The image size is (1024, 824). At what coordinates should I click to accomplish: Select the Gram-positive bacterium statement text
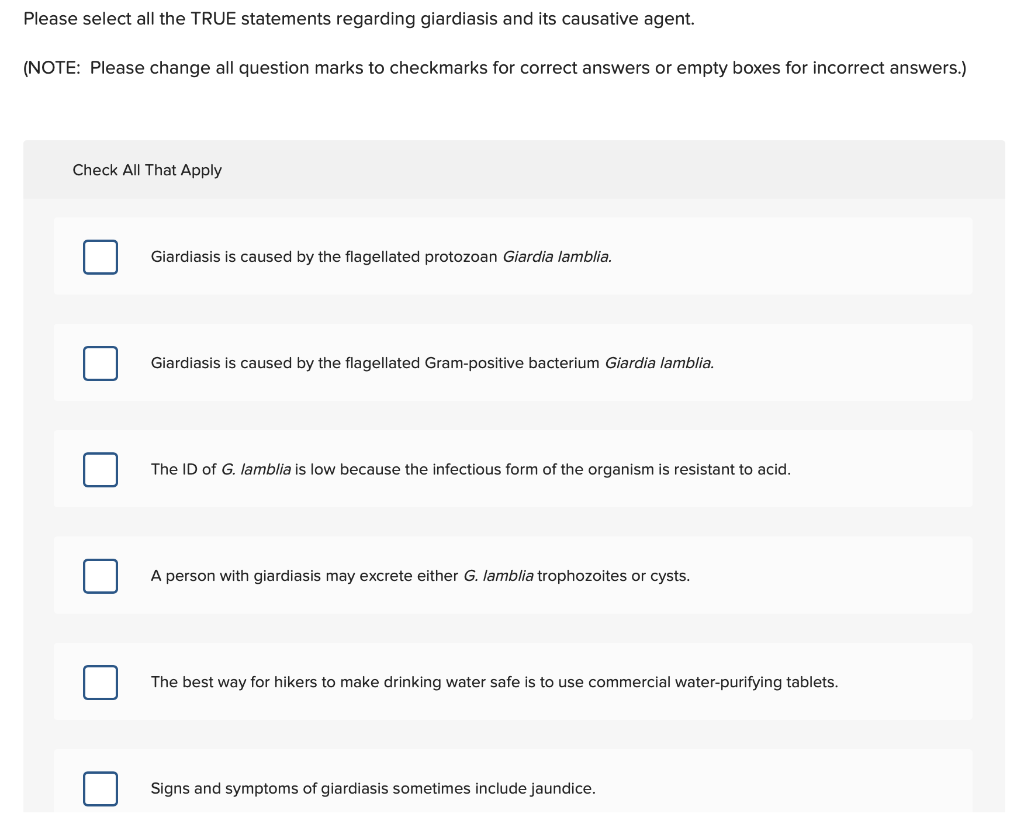430,363
